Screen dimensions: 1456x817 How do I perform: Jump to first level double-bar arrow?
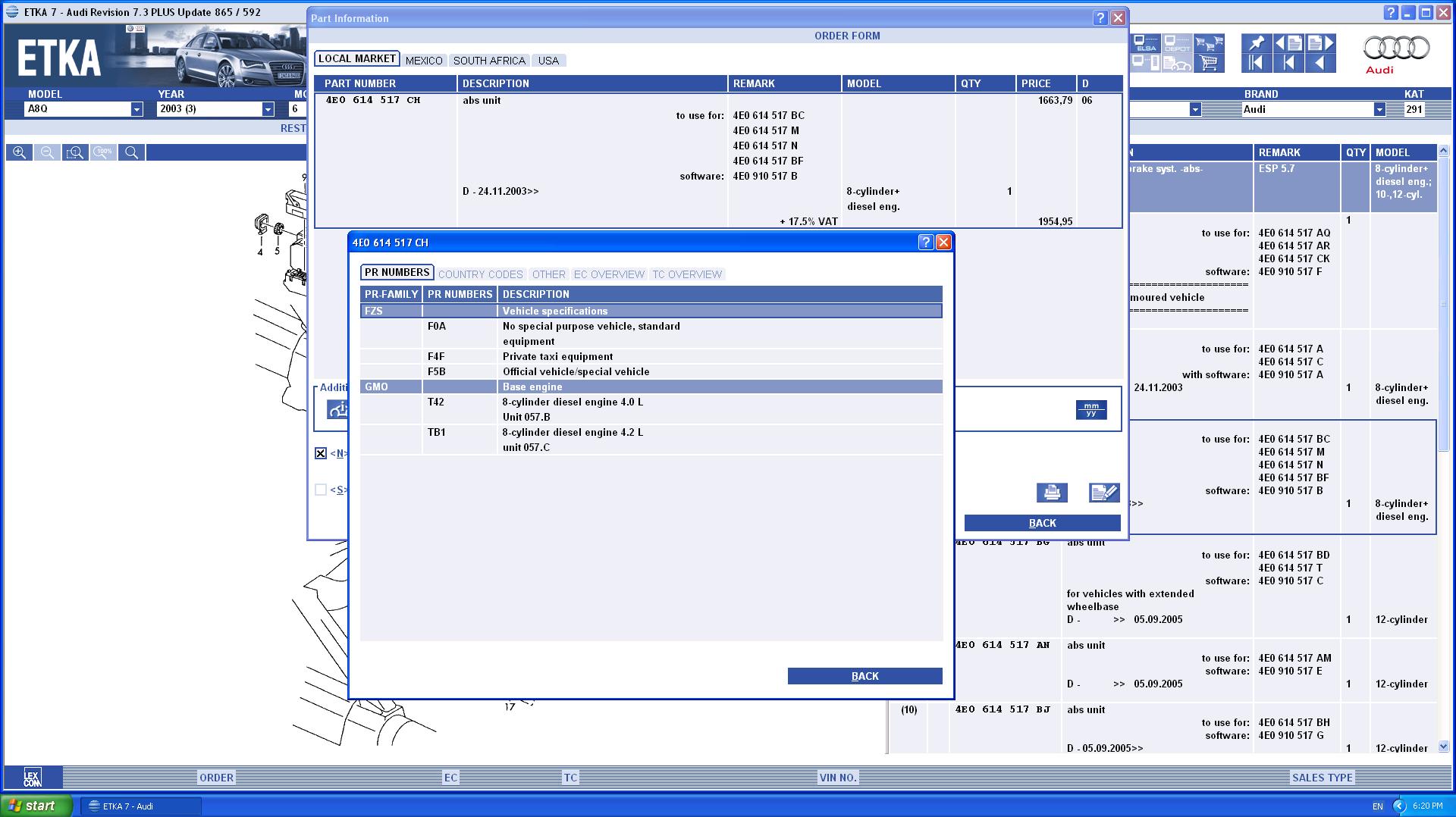pyautogui.click(x=1257, y=63)
